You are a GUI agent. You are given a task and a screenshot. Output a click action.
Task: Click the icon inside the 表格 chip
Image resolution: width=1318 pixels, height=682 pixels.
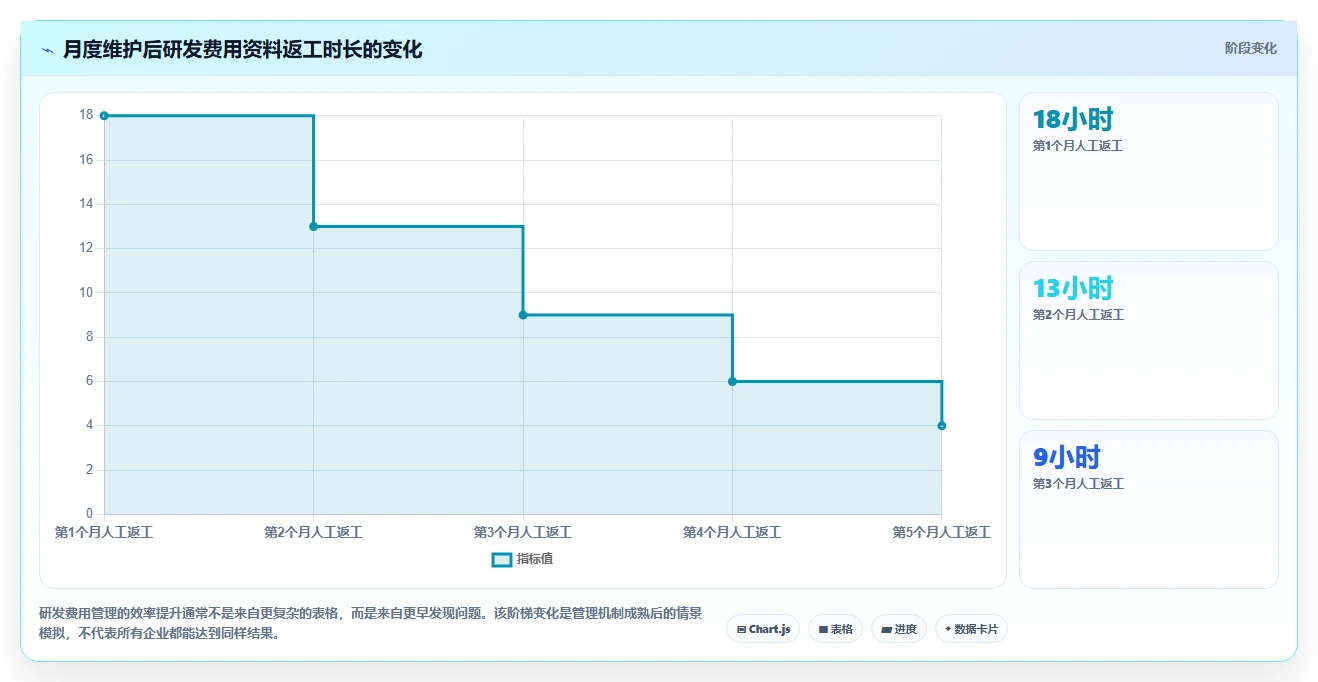(823, 630)
